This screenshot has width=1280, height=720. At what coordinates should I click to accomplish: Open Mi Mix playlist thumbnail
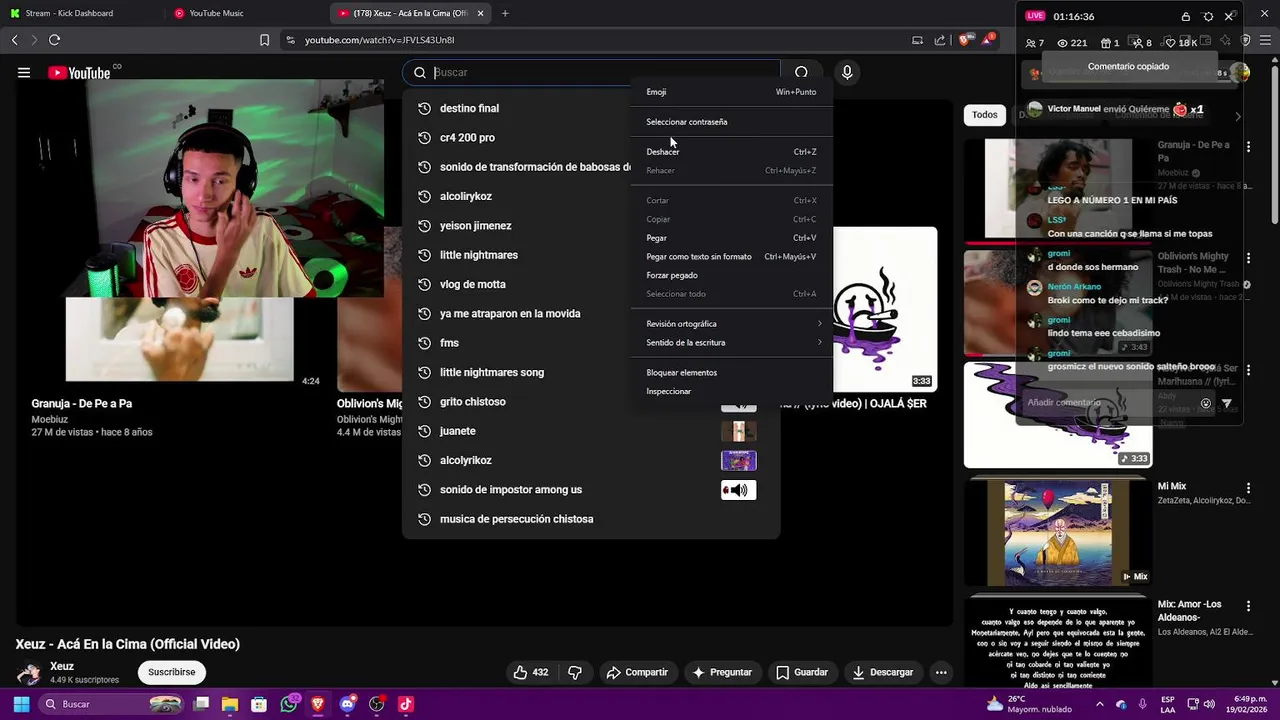pos(1058,532)
